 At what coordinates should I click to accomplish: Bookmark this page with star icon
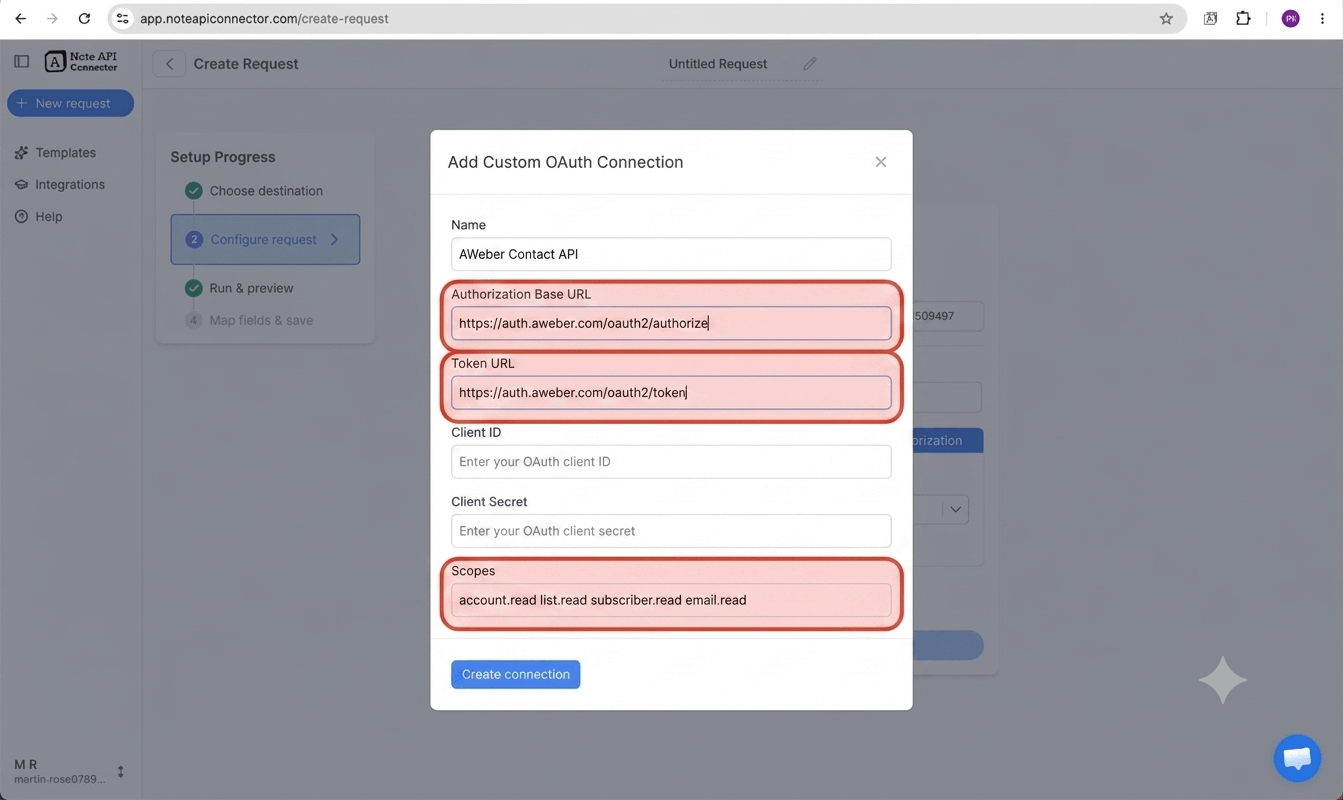[x=1166, y=18]
